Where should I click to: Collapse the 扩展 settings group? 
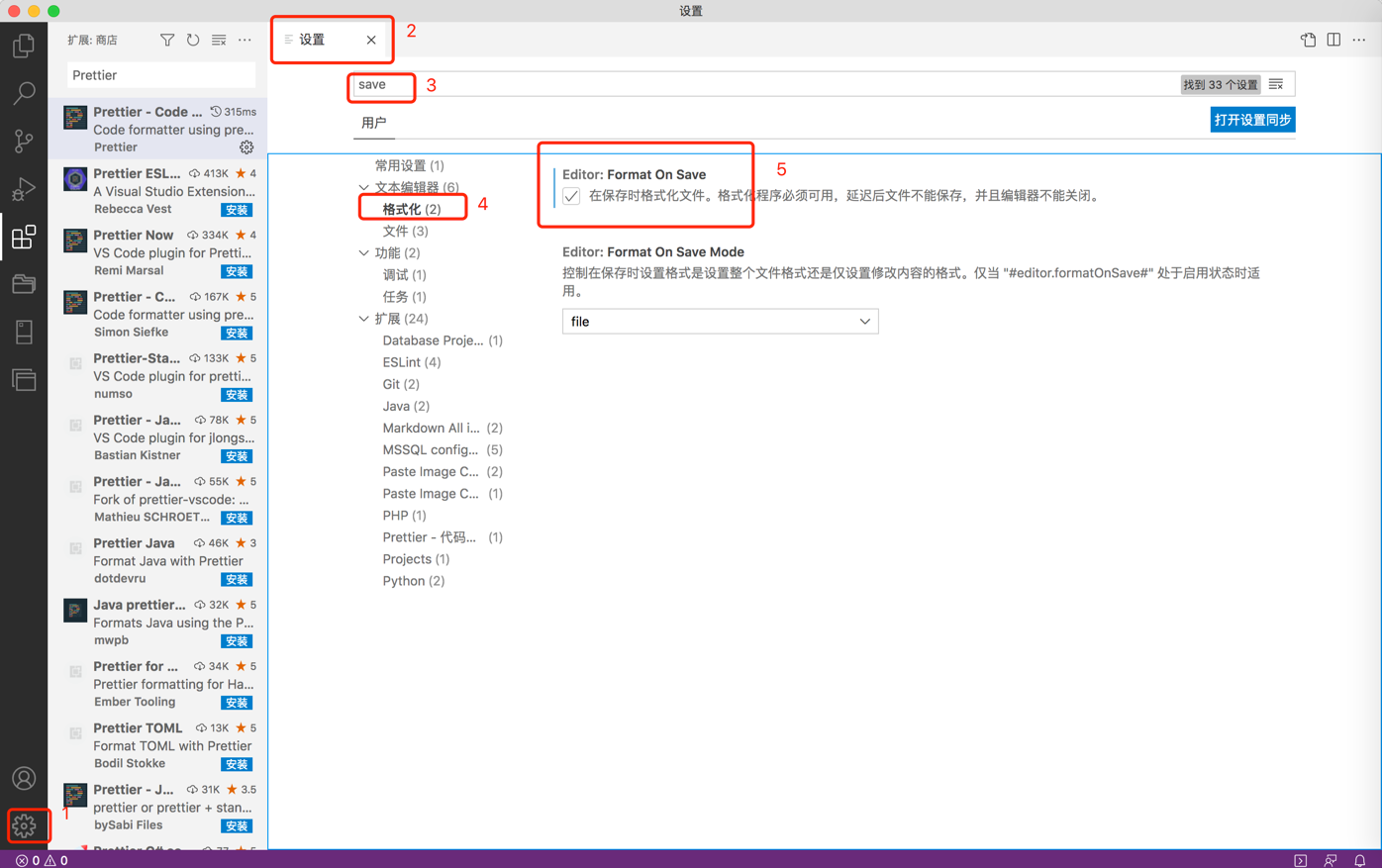pos(363,319)
